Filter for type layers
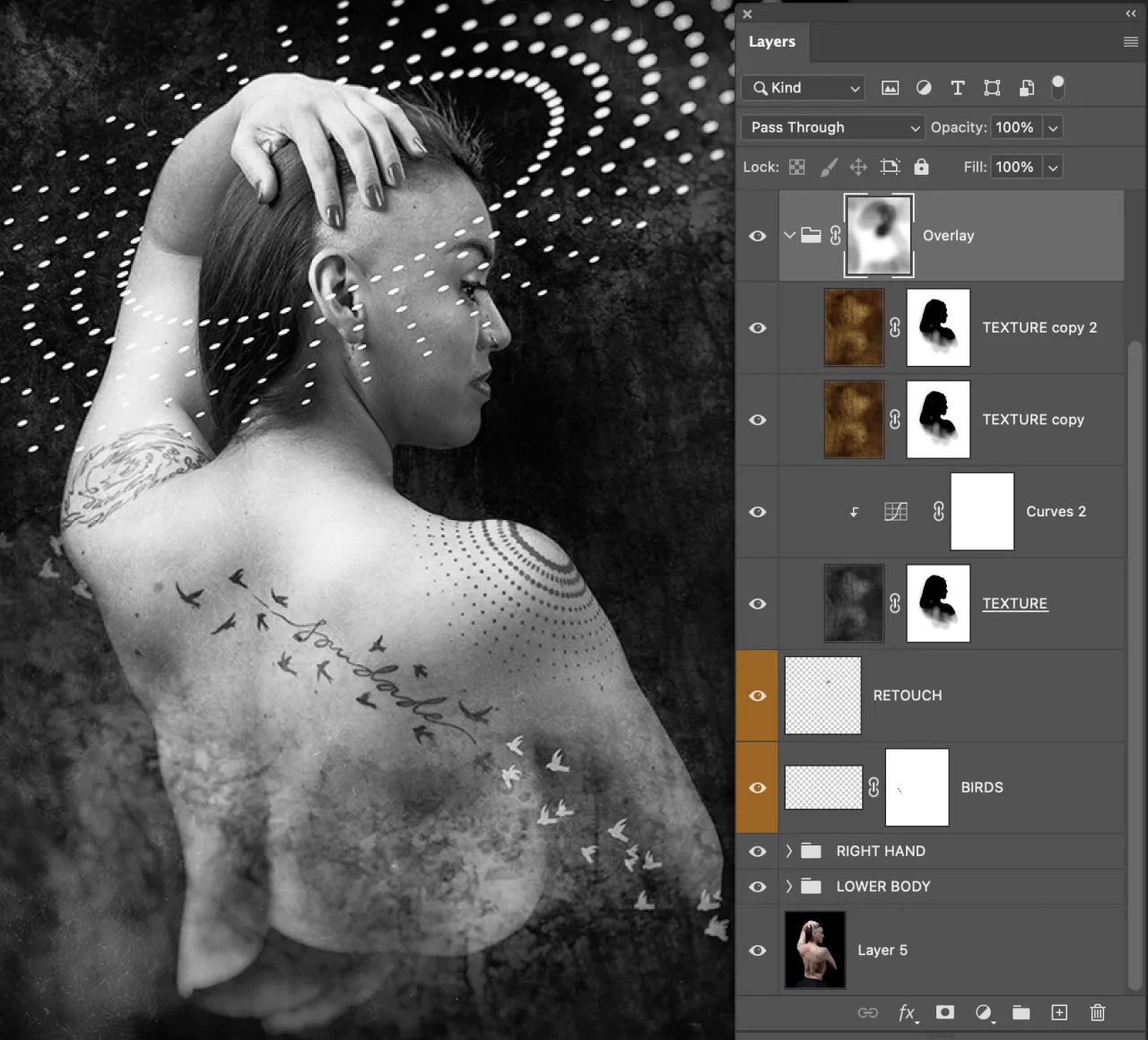 coord(958,87)
